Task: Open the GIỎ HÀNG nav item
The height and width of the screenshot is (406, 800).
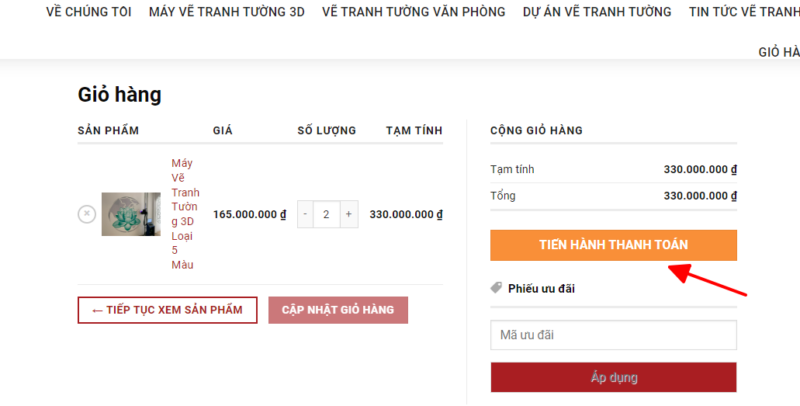Action: point(779,52)
